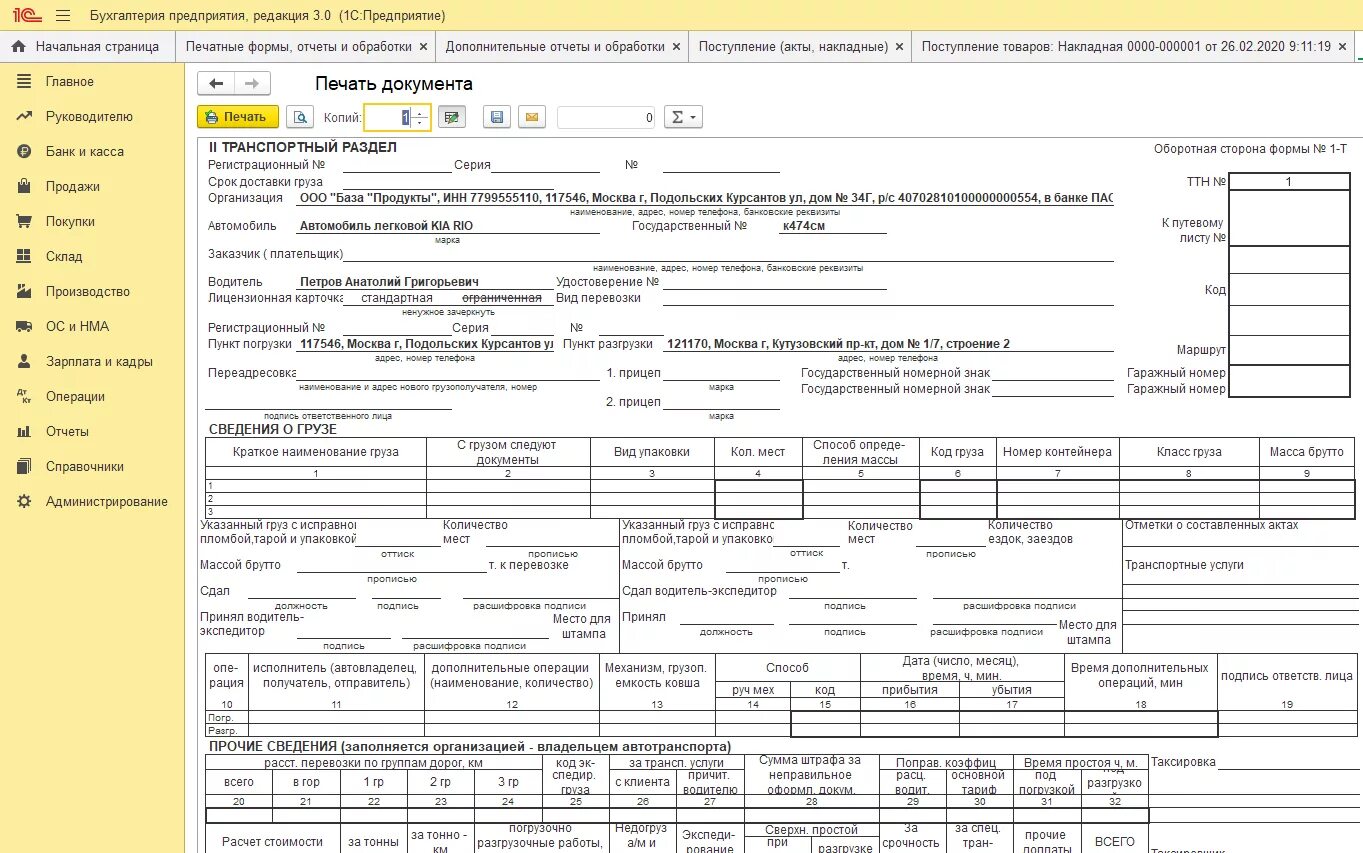1363x853 pixels.
Task: Click the state number к474см
Action: pos(803,226)
